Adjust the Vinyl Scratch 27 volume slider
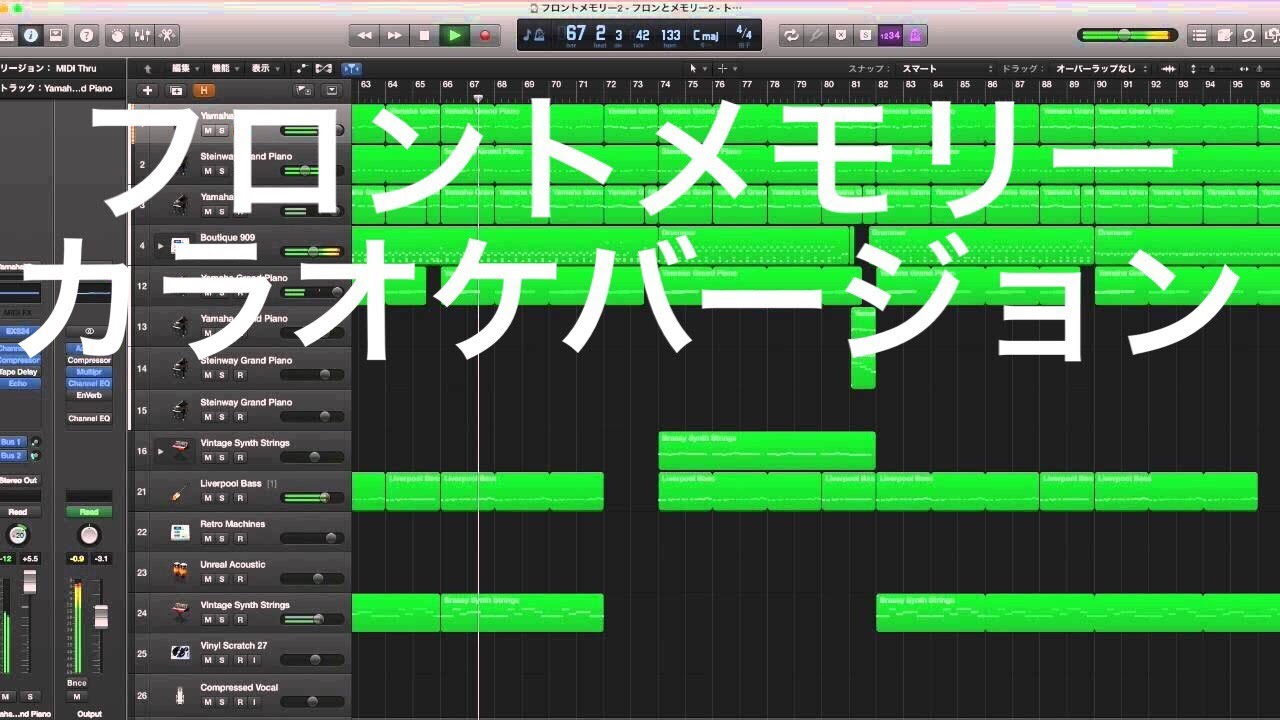The image size is (1280, 720). click(313, 660)
